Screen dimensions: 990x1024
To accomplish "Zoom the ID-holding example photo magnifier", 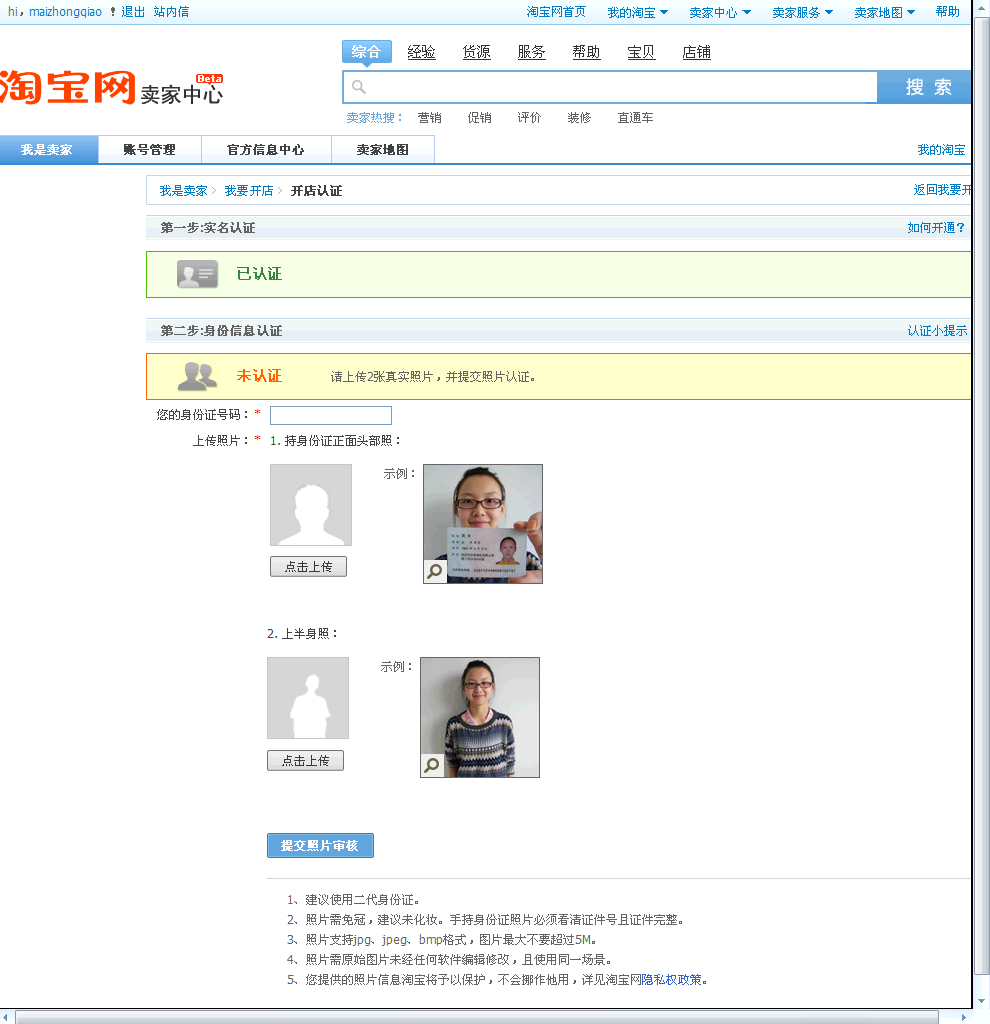I will point(435,571).
